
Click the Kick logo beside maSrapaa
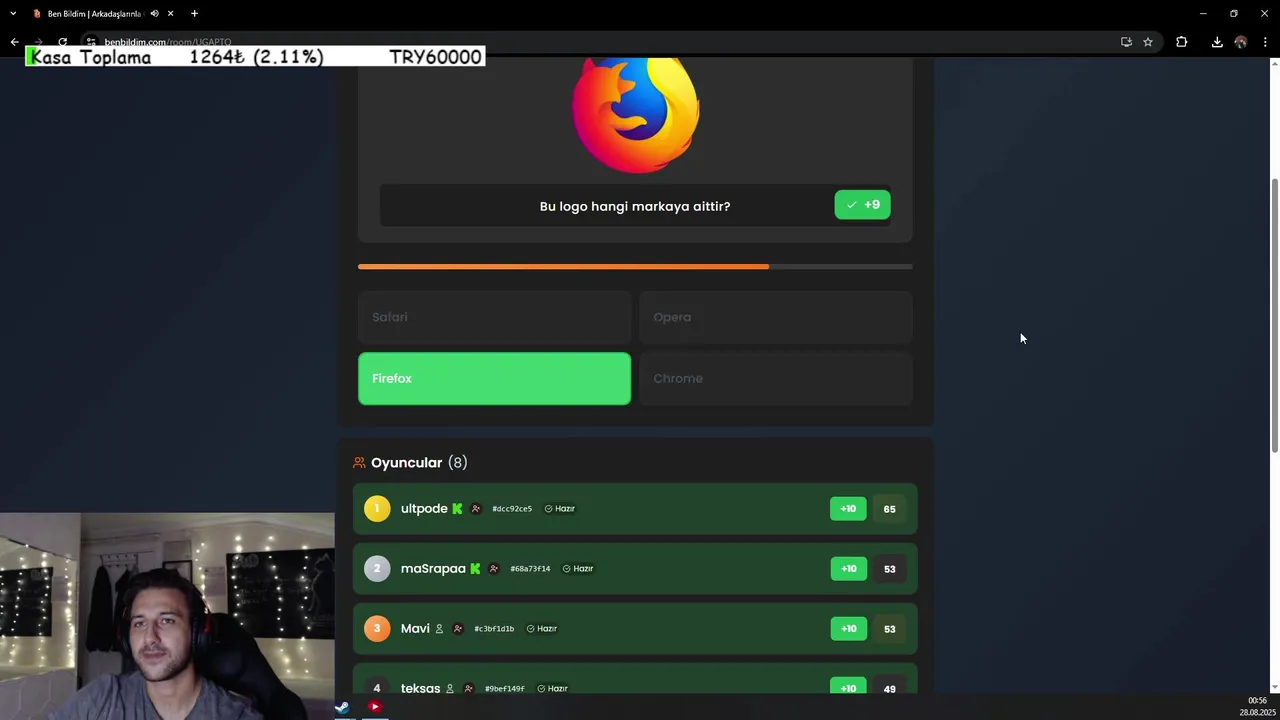pos(475,569)
